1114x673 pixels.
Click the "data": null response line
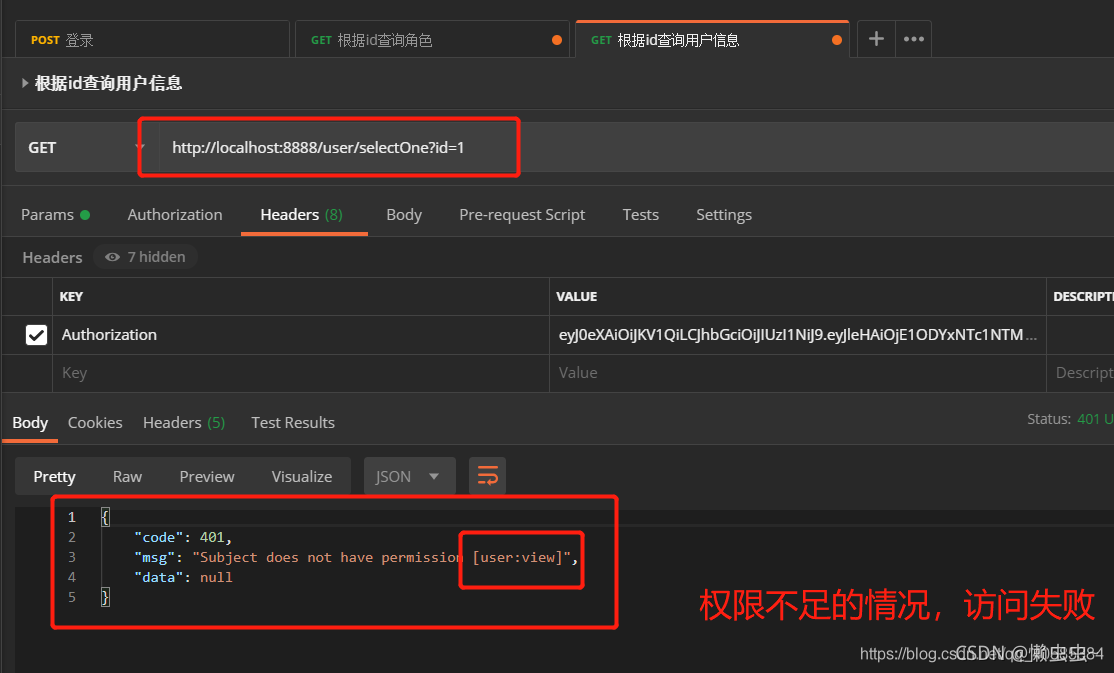point(183,577)
